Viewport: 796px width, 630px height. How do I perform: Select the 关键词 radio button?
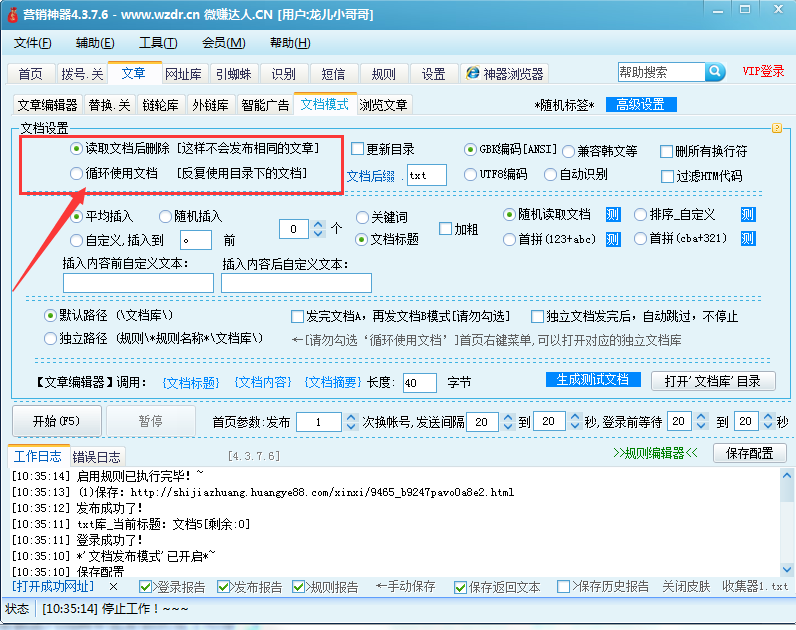point(362,217)
